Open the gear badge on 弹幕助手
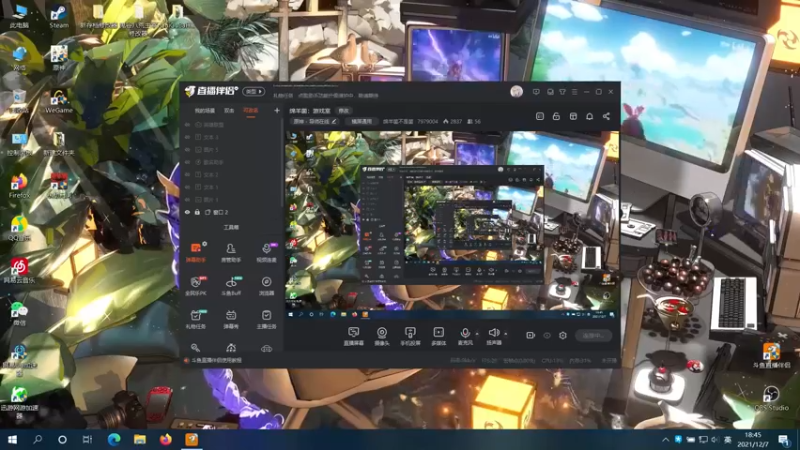 tap(205, 244)
